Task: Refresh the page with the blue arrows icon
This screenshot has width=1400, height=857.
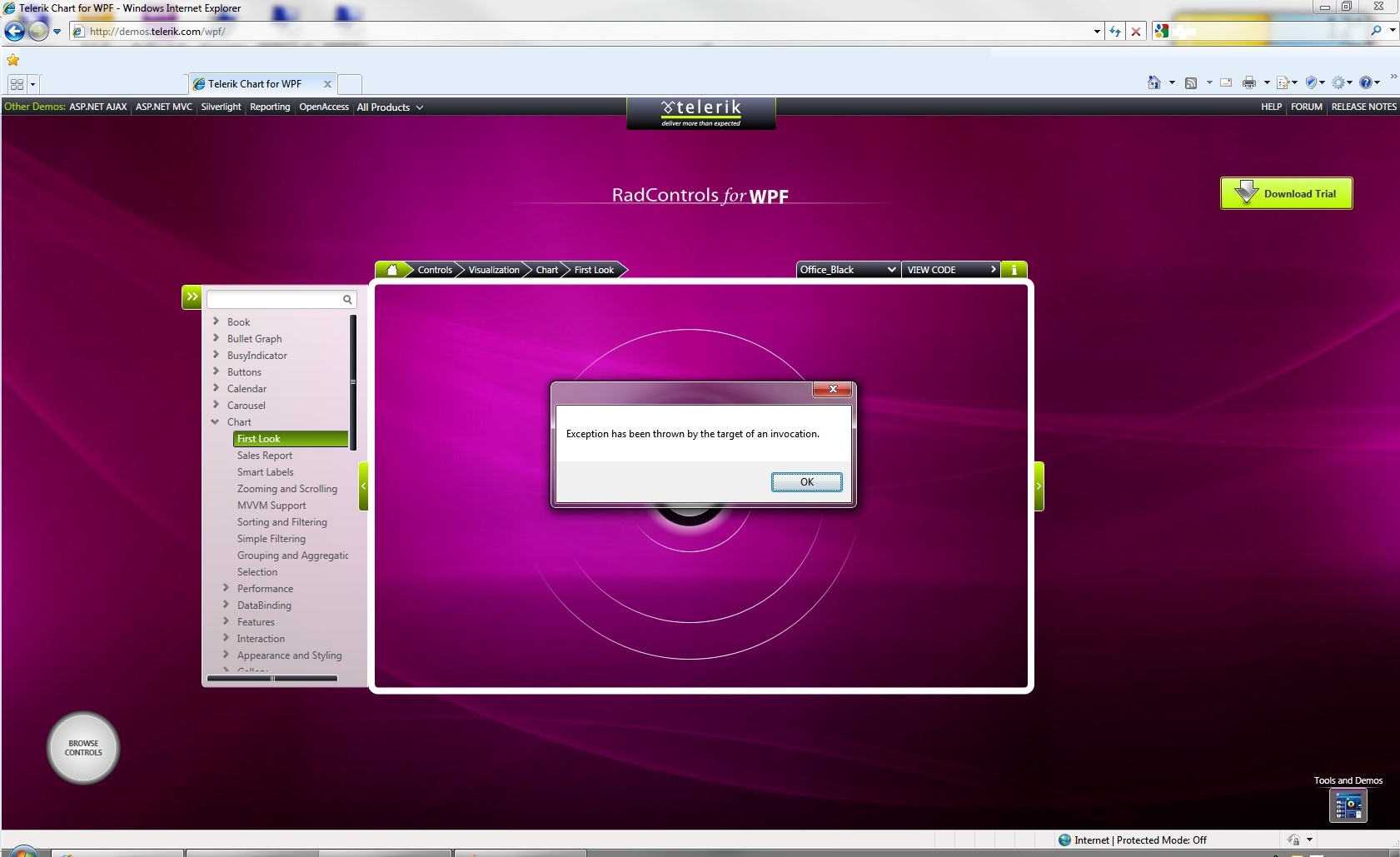Action: [1115, 32]
